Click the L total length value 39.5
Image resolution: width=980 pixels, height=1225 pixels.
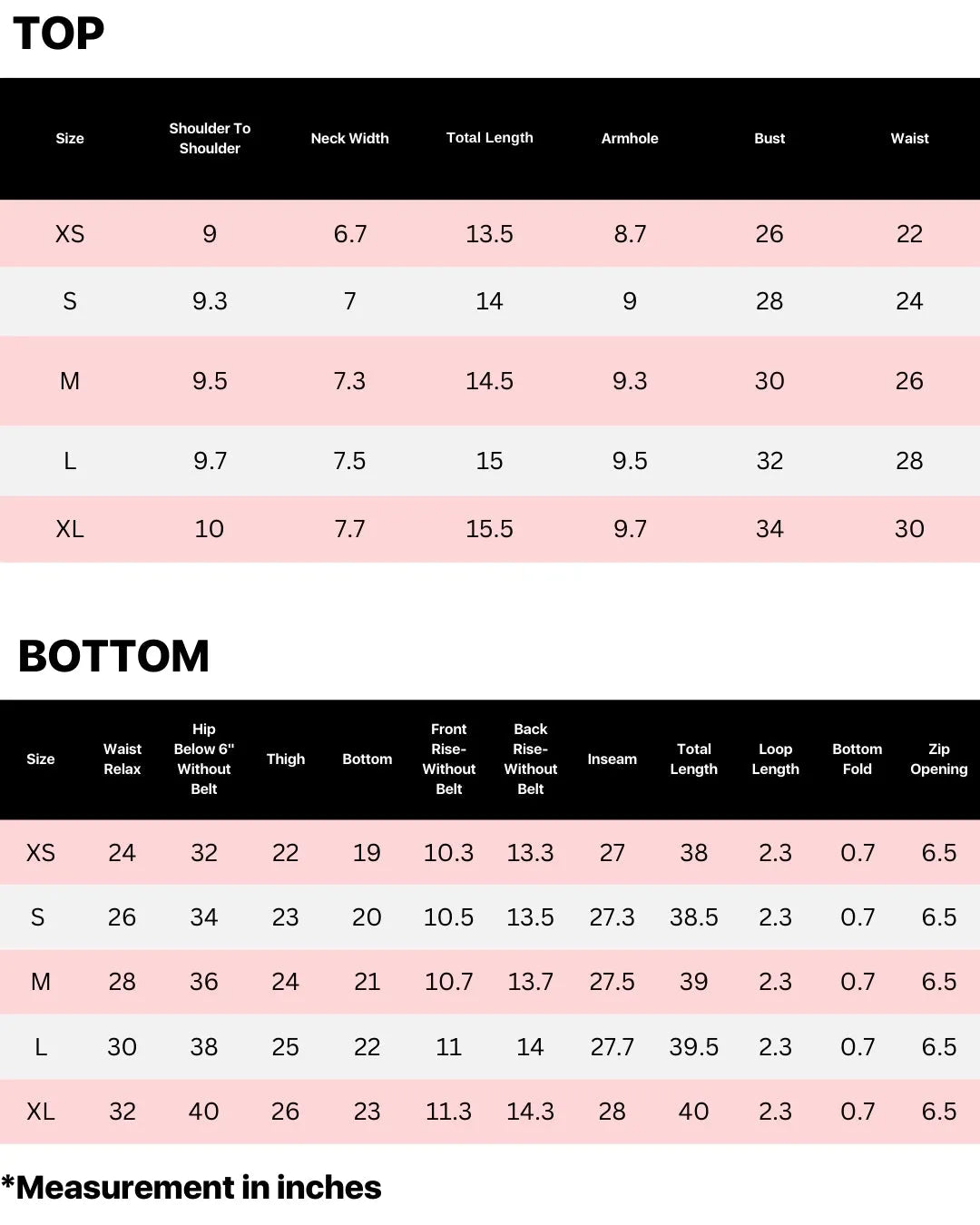tap(694, 1047)
